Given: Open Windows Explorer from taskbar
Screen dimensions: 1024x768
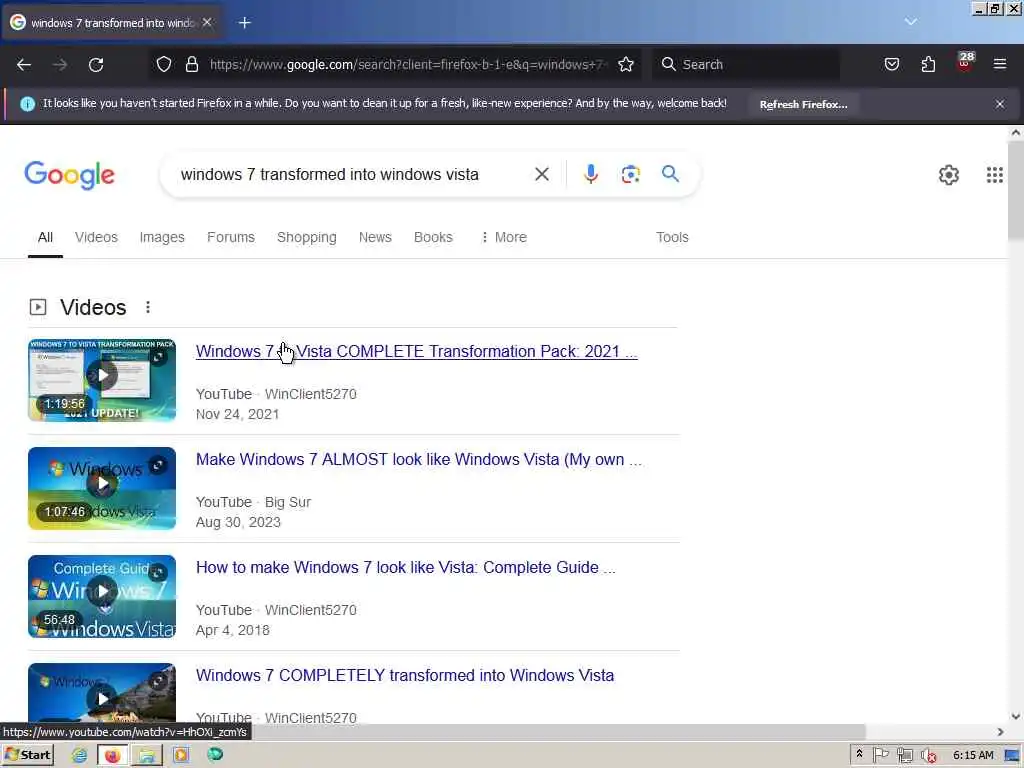Looking at the screenshot, I should [147, 755].
